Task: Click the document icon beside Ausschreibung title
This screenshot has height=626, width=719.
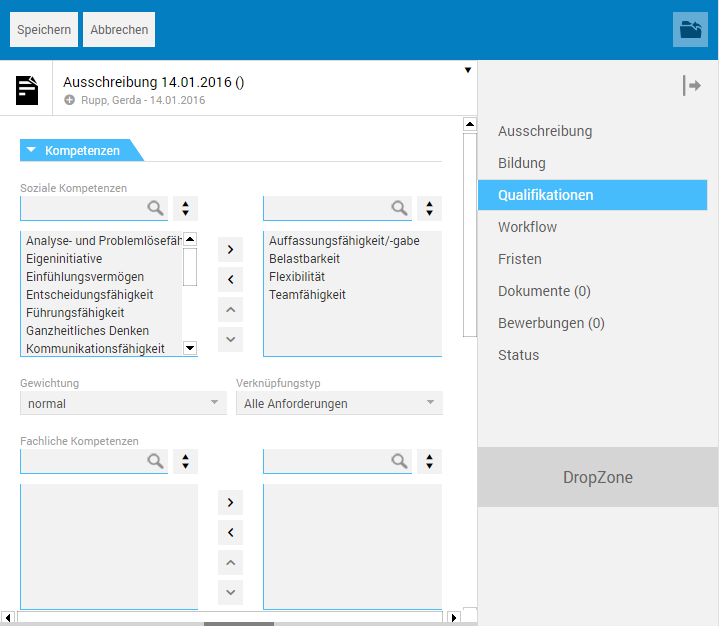Action: pos(28,90)
